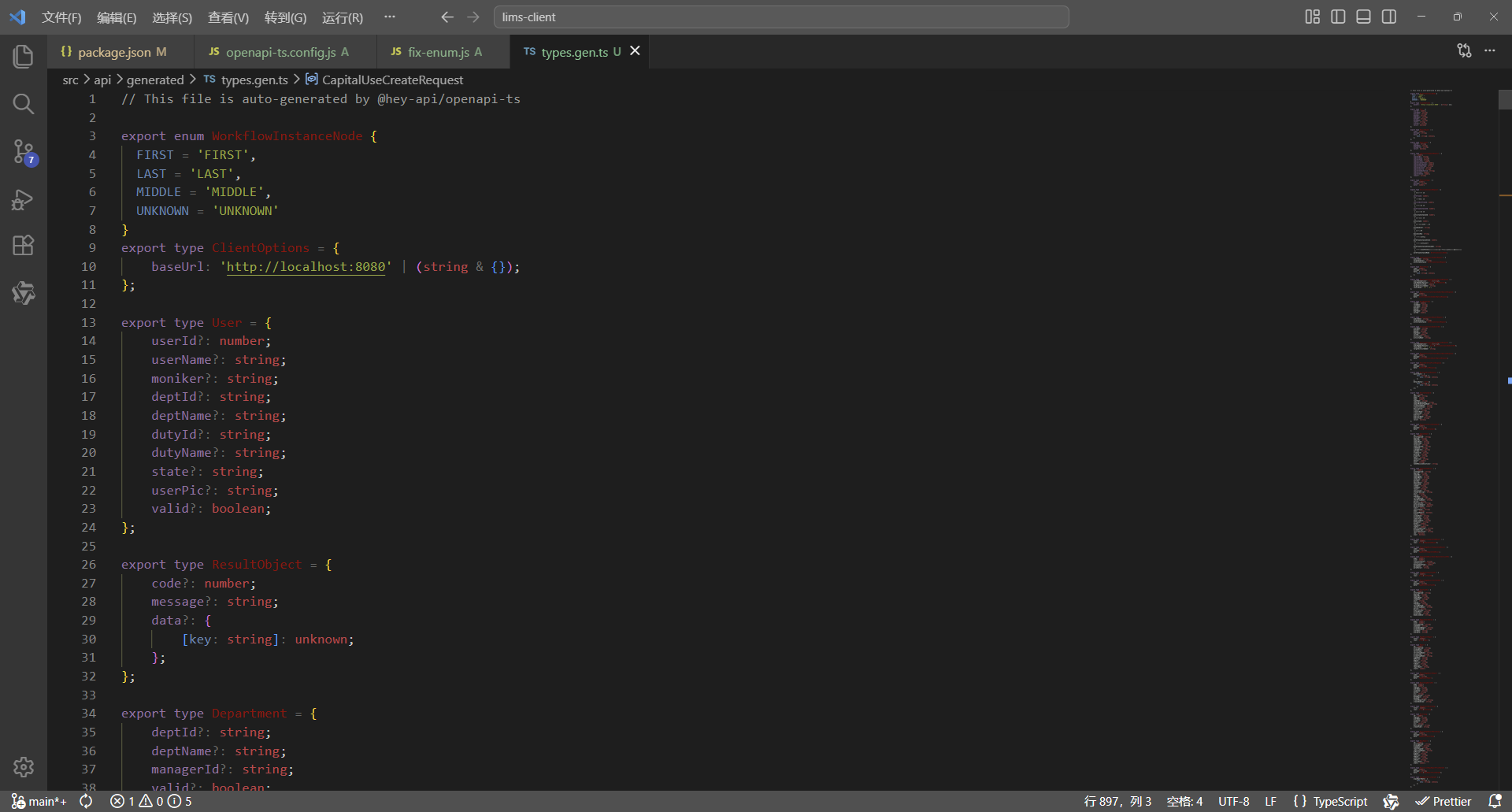The image size is (1512, 812).
Task: Click the minimap code overview
Action: point(1451,439)
